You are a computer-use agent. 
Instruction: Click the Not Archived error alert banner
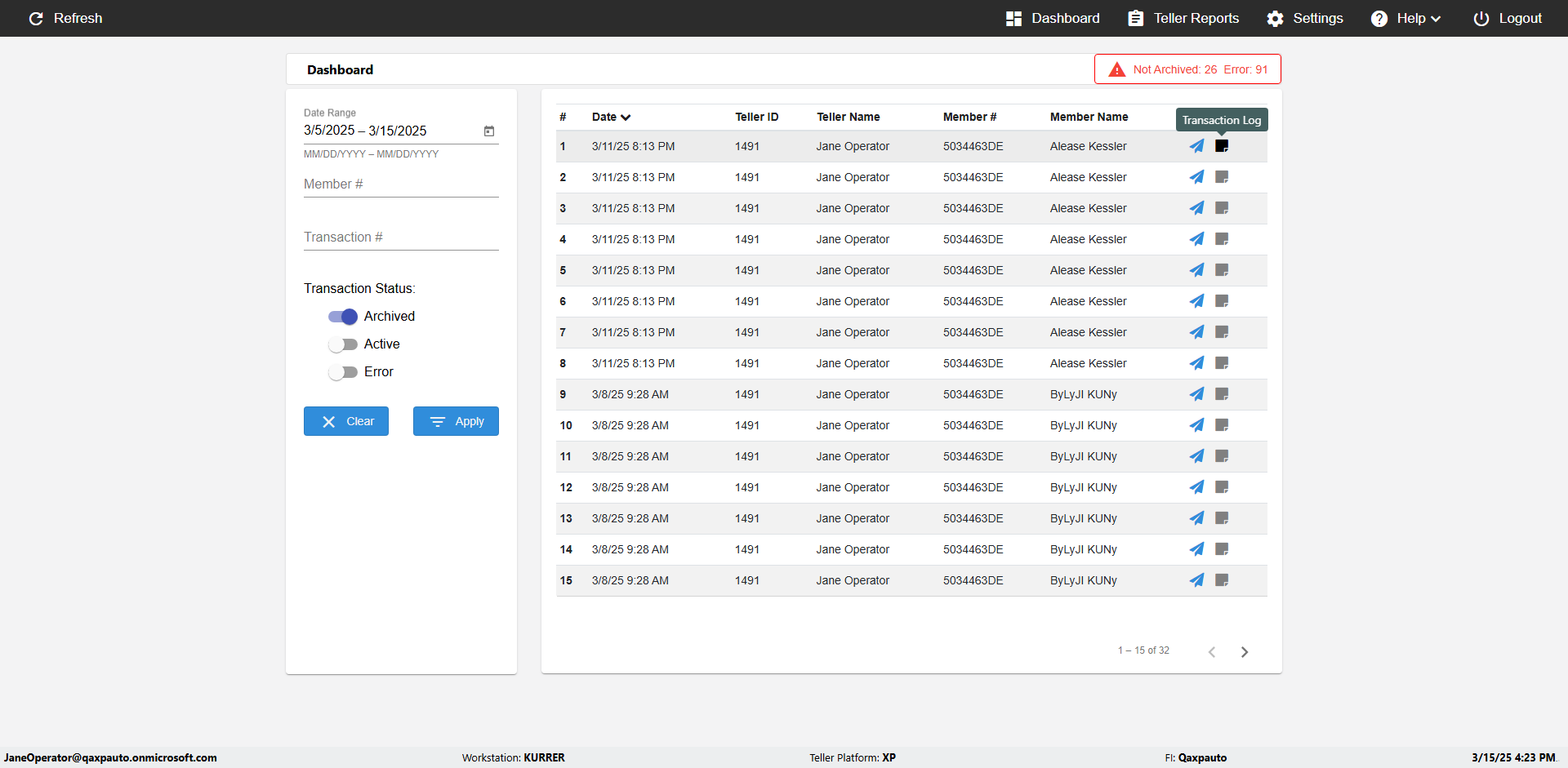(x=1187, y=69)
